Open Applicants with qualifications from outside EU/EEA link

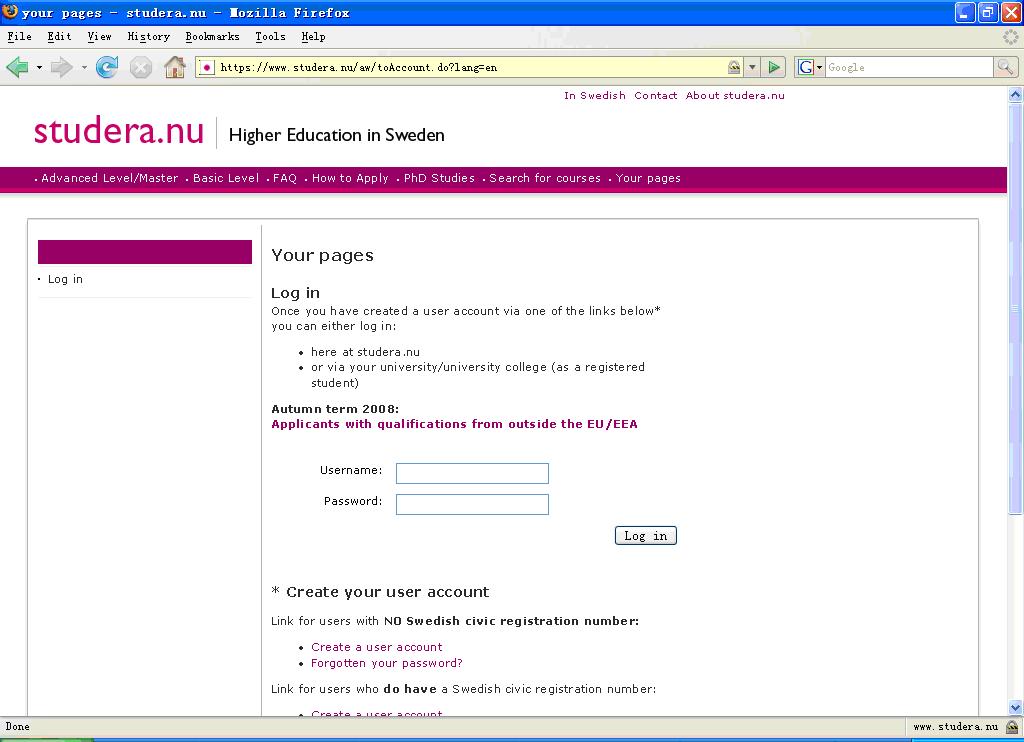pyautogui.click(x=455, y=424)
